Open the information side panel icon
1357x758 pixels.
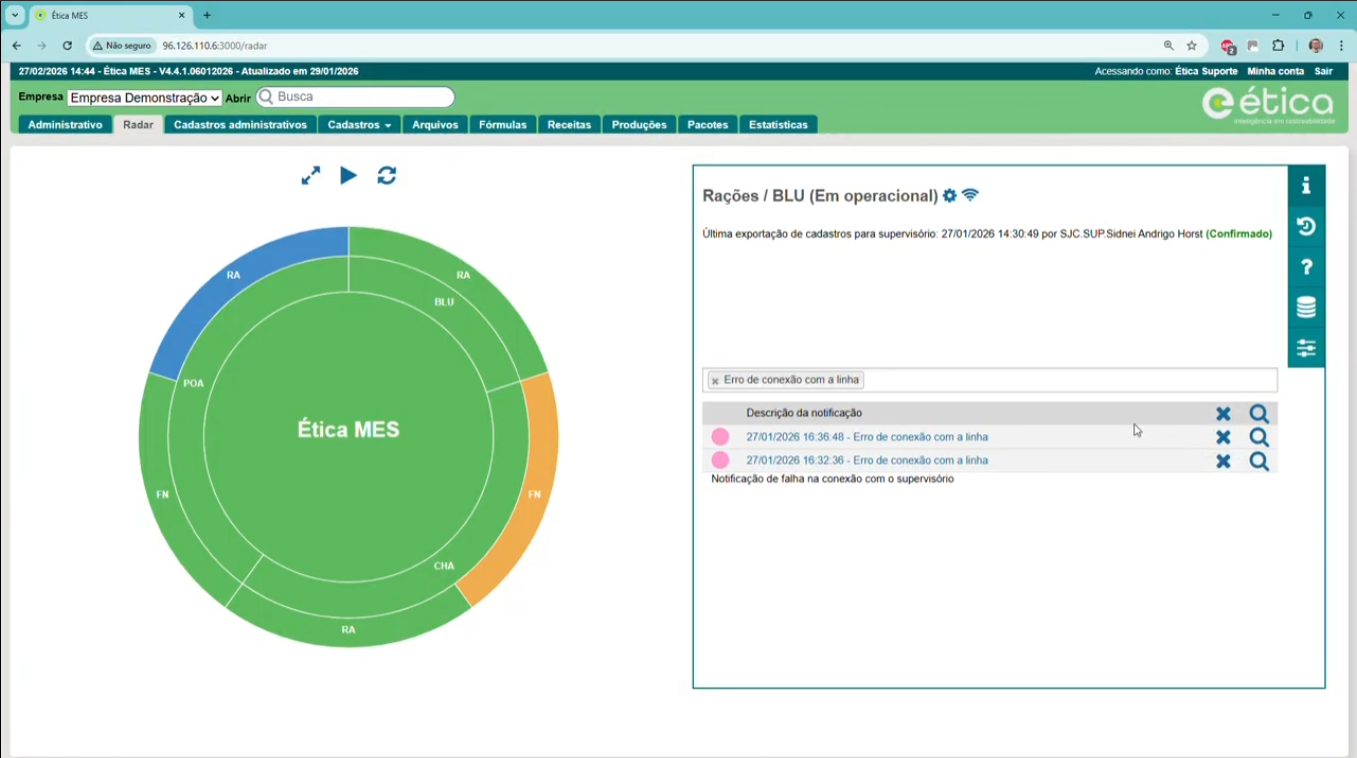point(1306,186)
